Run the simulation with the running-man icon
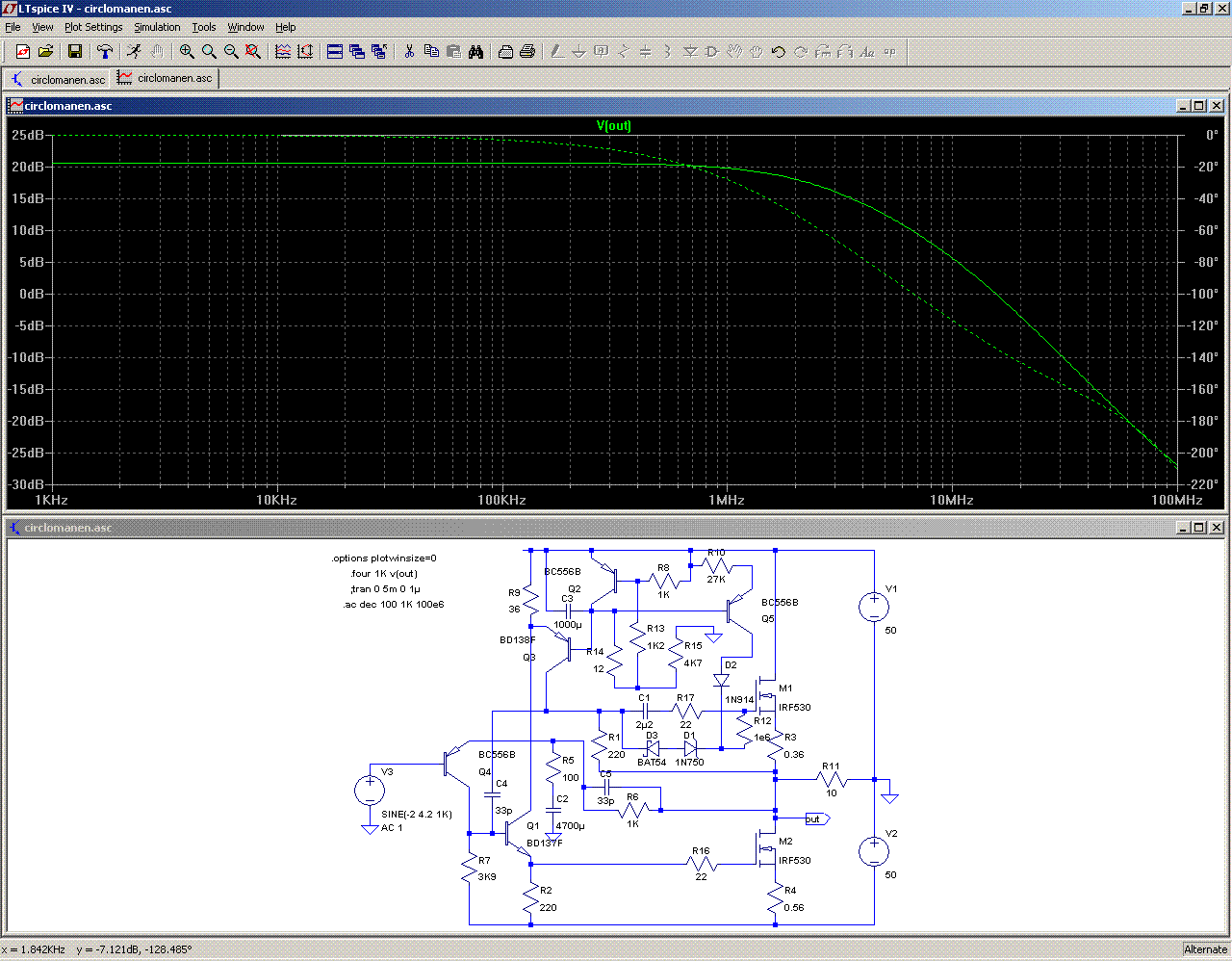This screenshot has width=1232, height=961. tap(134, 52)
